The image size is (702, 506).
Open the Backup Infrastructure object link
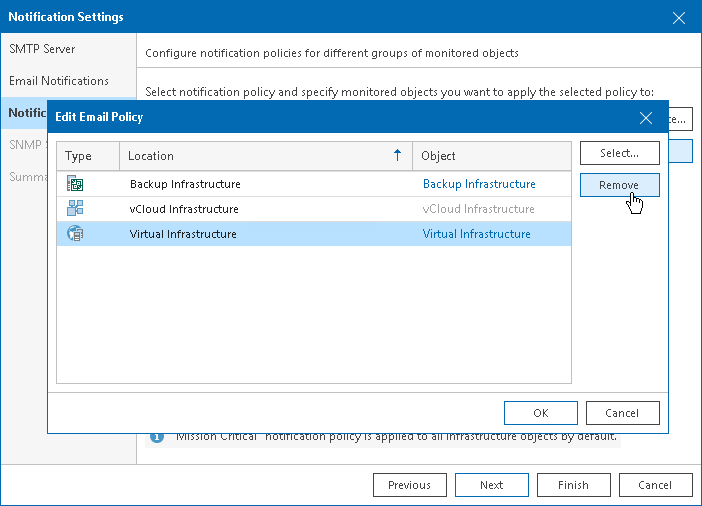[x=479, y=184]
